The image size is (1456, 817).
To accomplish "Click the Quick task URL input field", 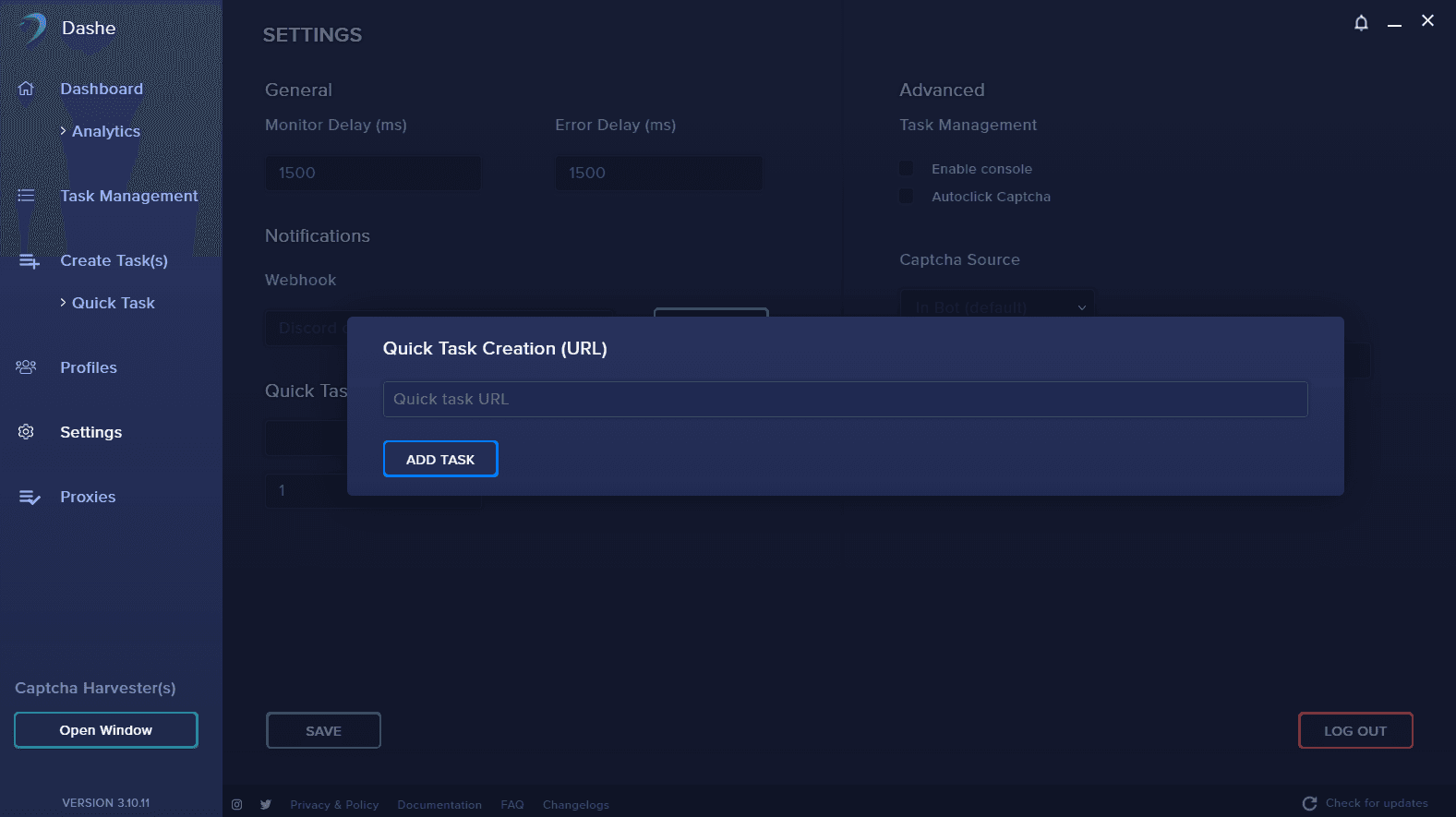I will [x=845, y=399].
